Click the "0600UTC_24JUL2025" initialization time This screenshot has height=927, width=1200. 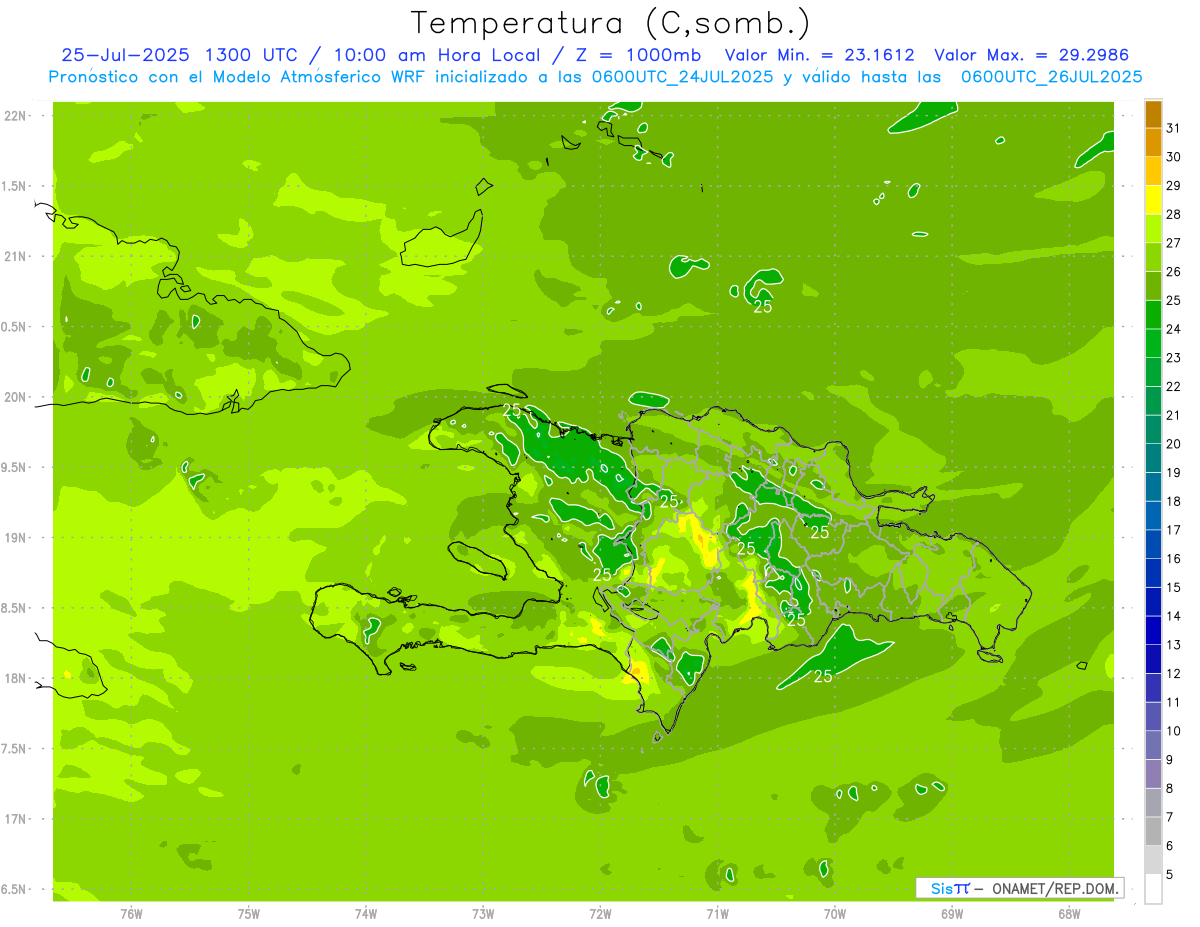(x=682, y=76)
